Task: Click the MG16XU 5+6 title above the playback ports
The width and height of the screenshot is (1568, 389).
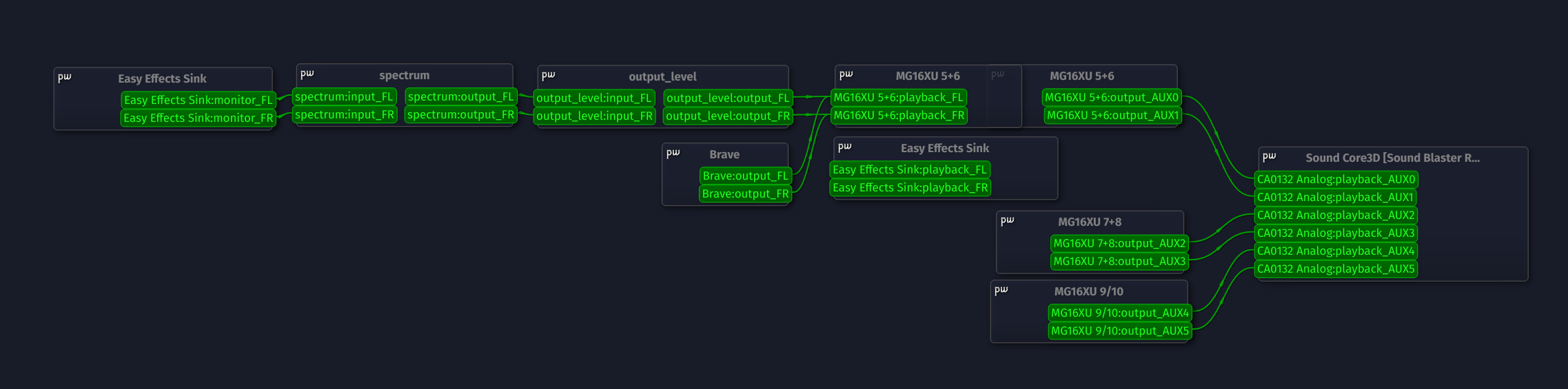Action: [928, 76]
